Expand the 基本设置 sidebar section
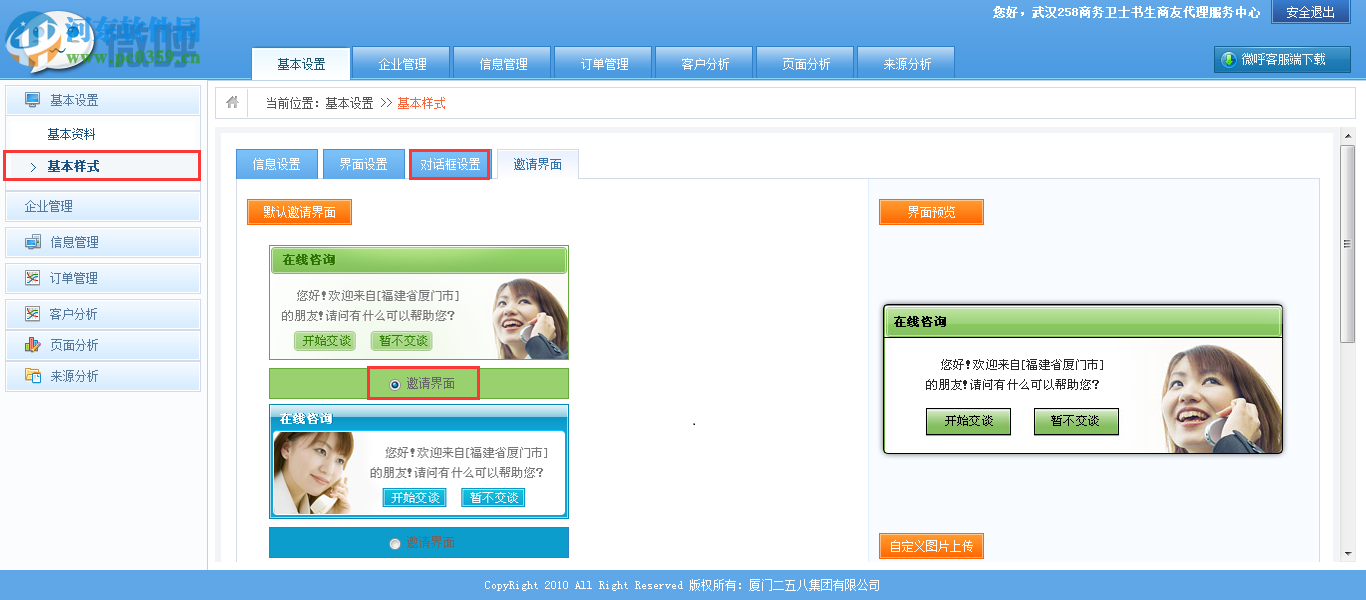This screenshot has height=600, width=1366. tap(103, 100)
